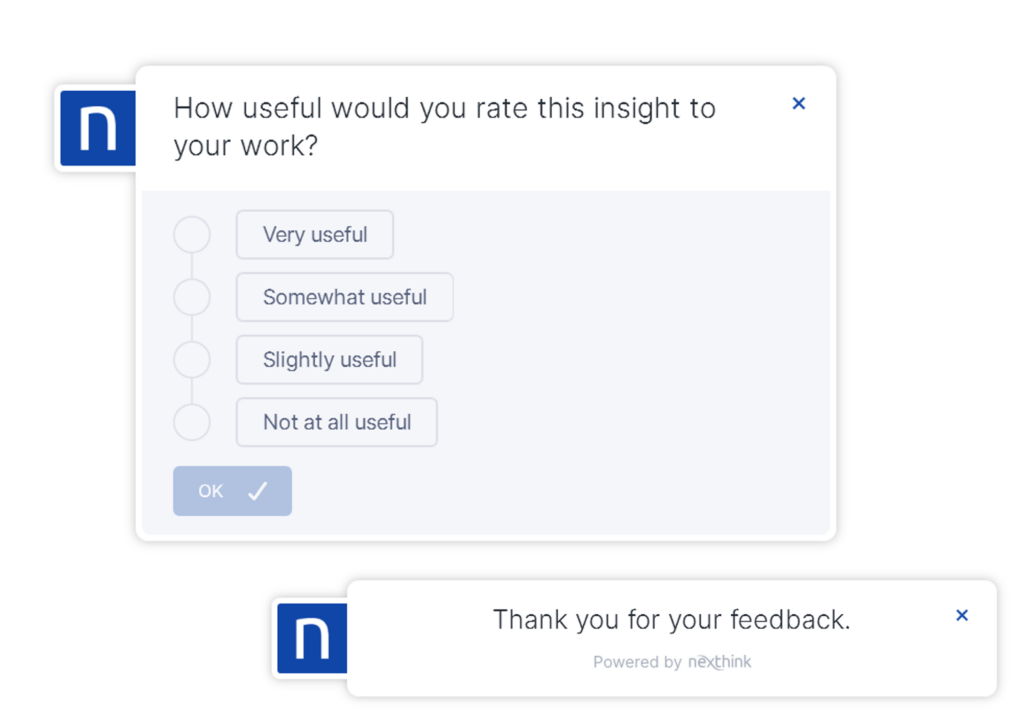The height and width of the screenshot is (714, 1024).
Task: Choose the Not at all useful label button
Action: (x=337, y=422)
